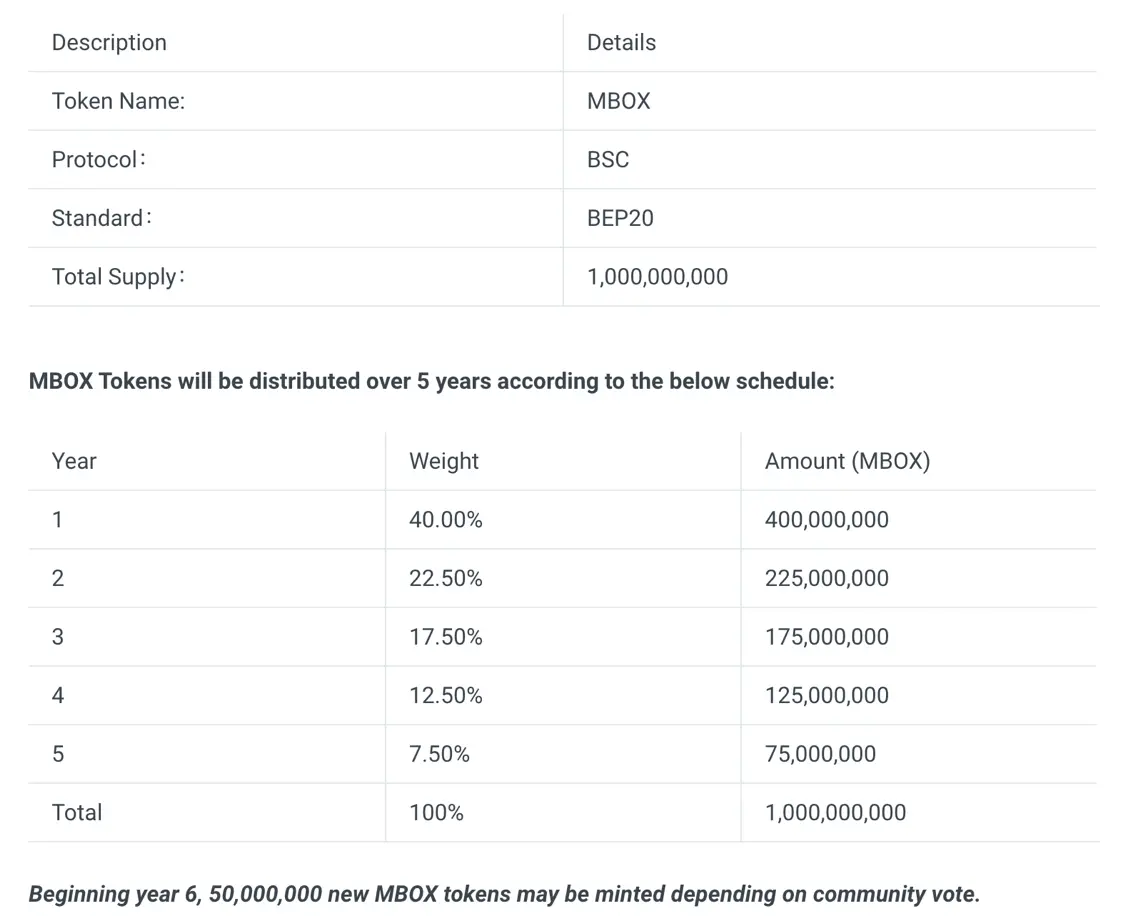
Task: Click the Total row label
Action: [x=76, y=813]
